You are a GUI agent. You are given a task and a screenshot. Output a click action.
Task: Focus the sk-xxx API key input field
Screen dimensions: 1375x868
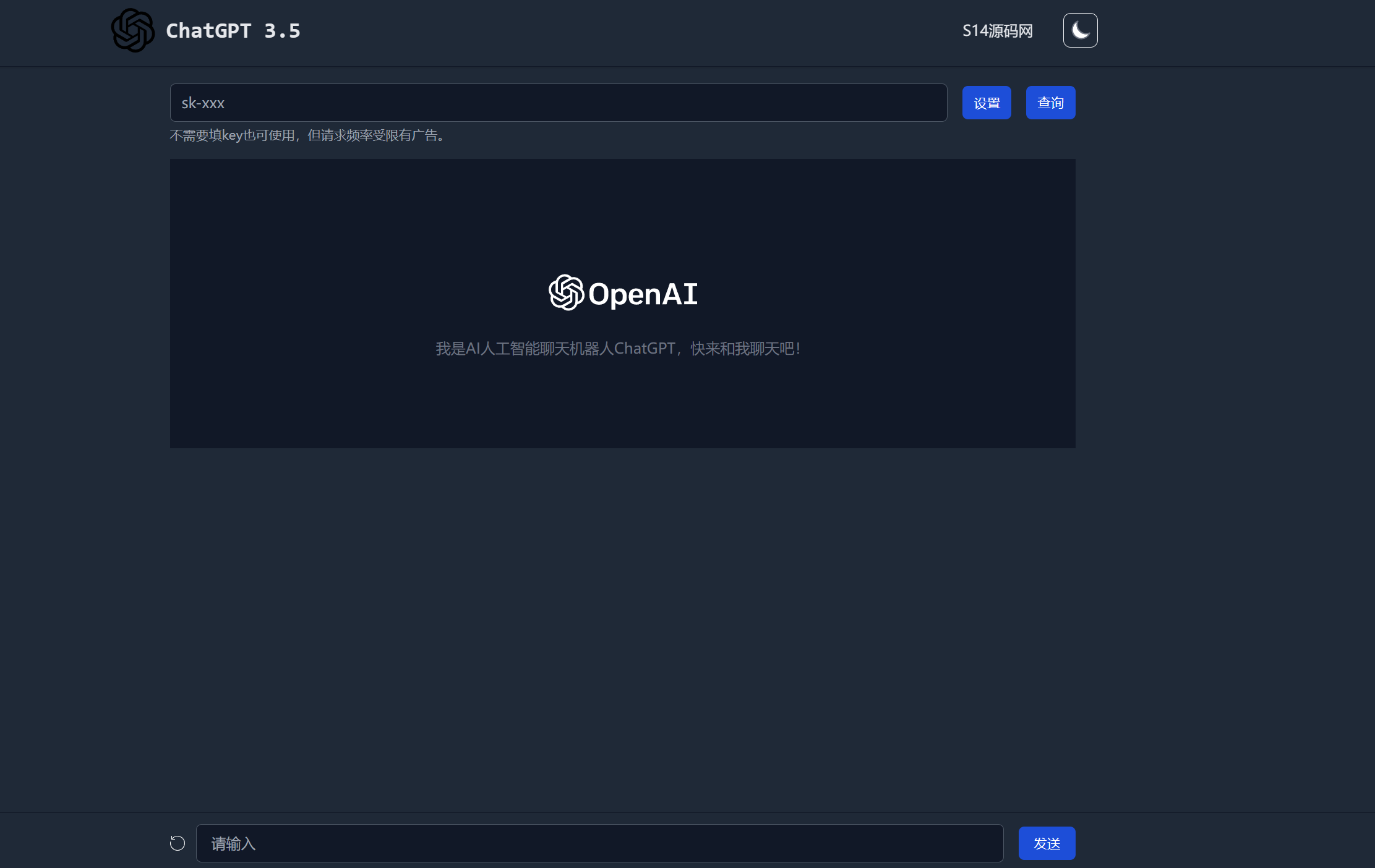tap(559, 103)
